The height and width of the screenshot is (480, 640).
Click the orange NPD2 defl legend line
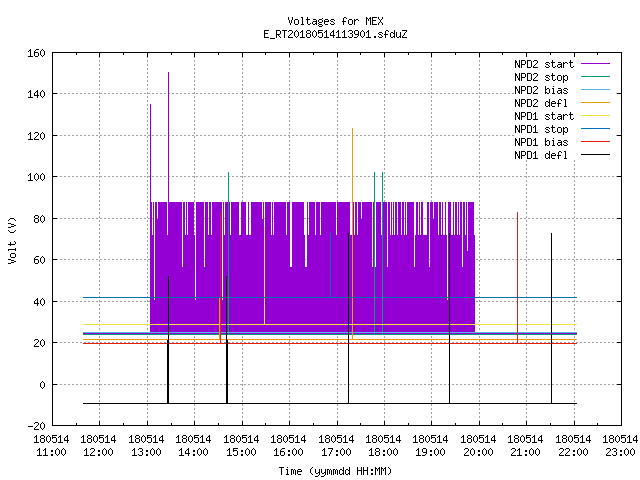click(x=595, y=103)
